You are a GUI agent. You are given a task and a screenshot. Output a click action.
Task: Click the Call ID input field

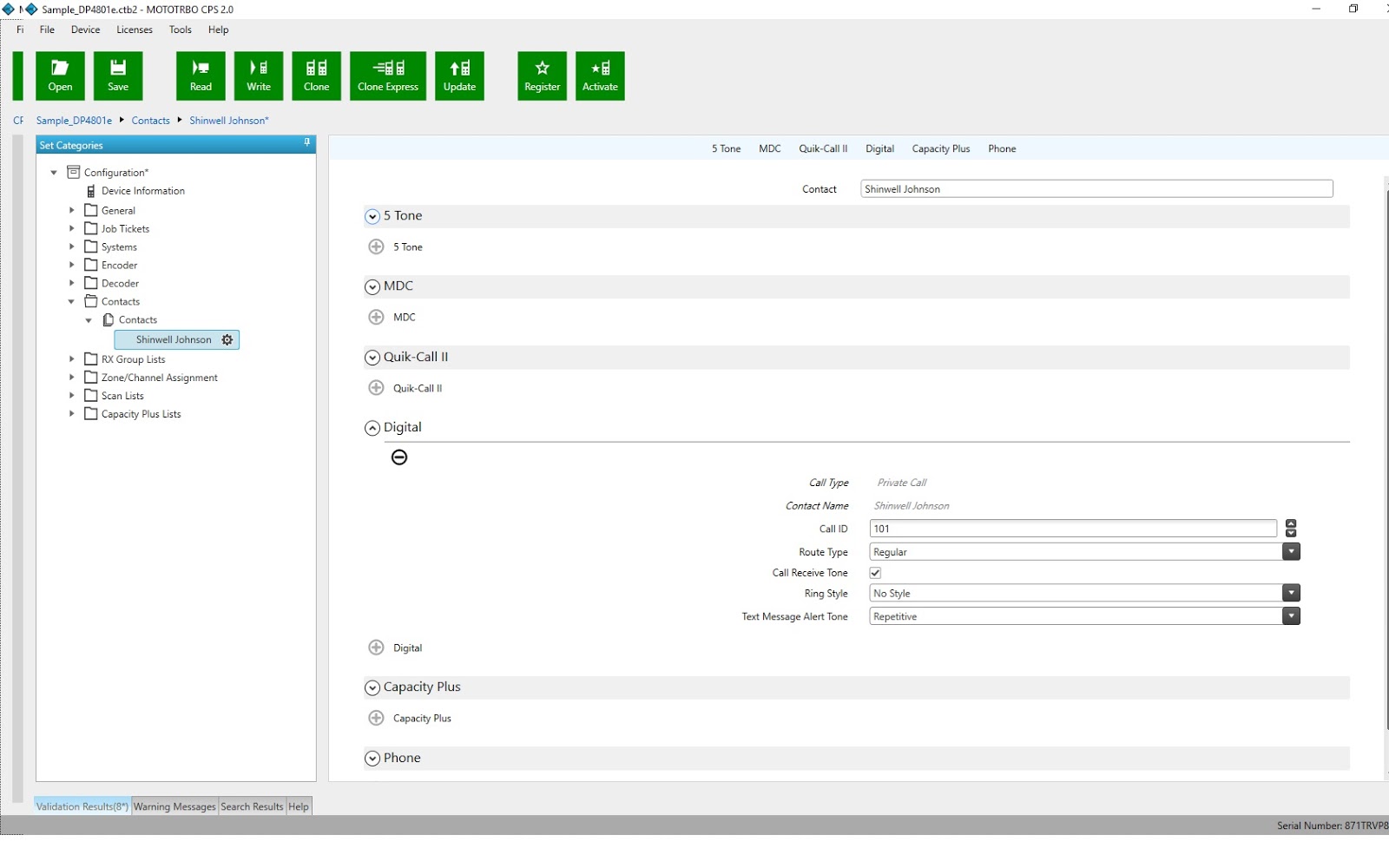(1073, 529)
